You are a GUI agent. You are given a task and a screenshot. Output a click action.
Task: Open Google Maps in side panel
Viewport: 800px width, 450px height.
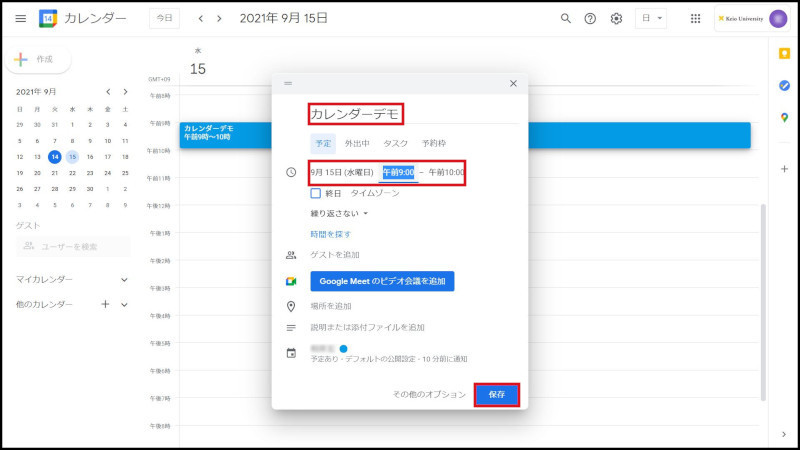784,117
